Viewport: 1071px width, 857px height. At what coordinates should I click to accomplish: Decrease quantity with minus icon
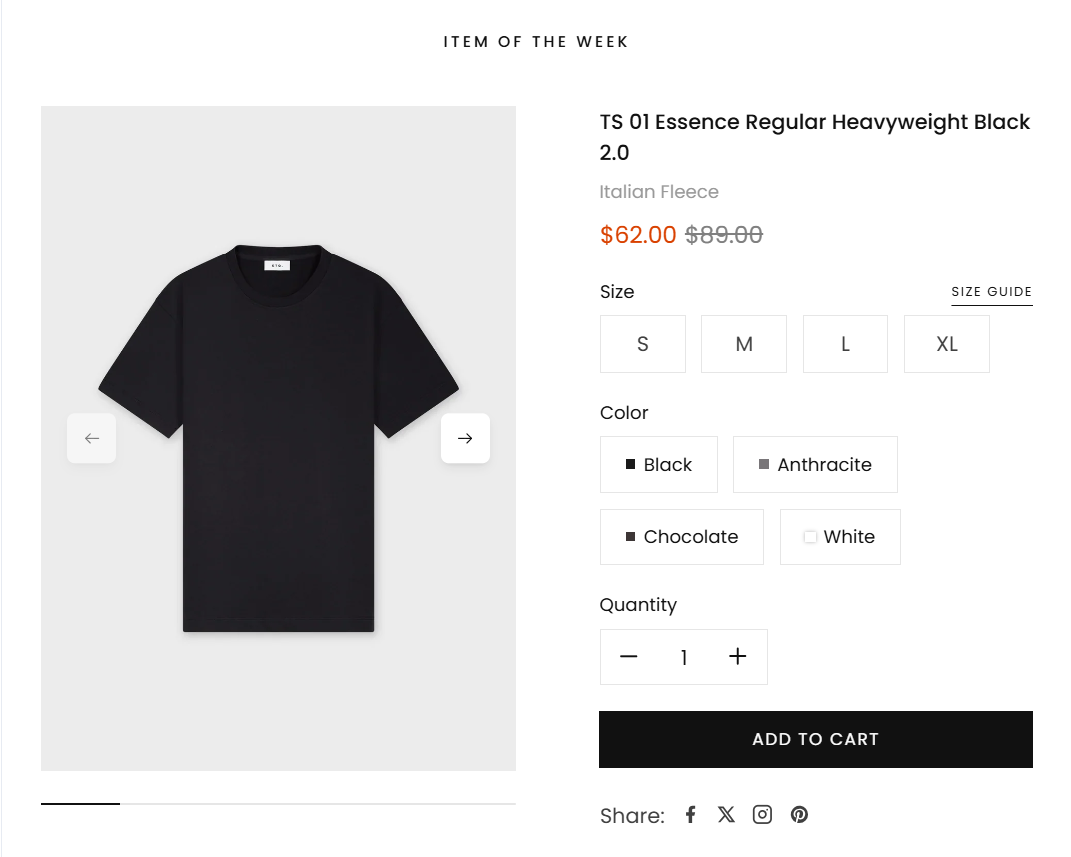tap(628, 657)
